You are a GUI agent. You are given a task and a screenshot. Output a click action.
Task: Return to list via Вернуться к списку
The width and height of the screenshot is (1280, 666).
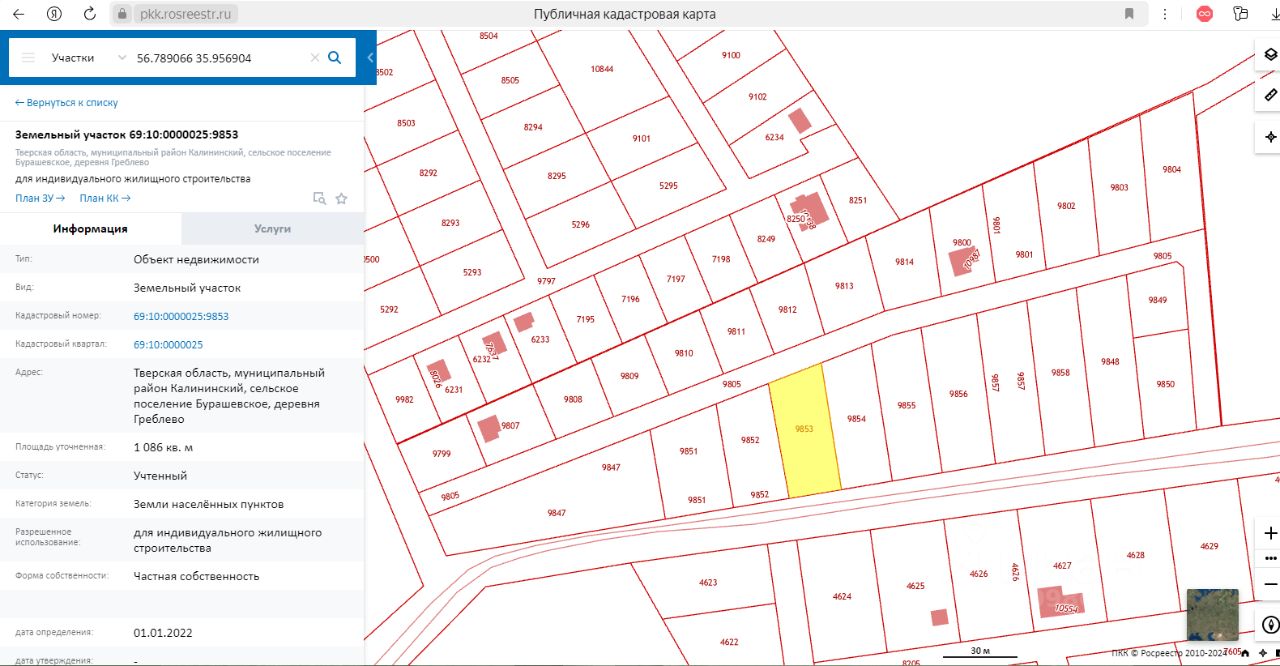click(66, 103)
